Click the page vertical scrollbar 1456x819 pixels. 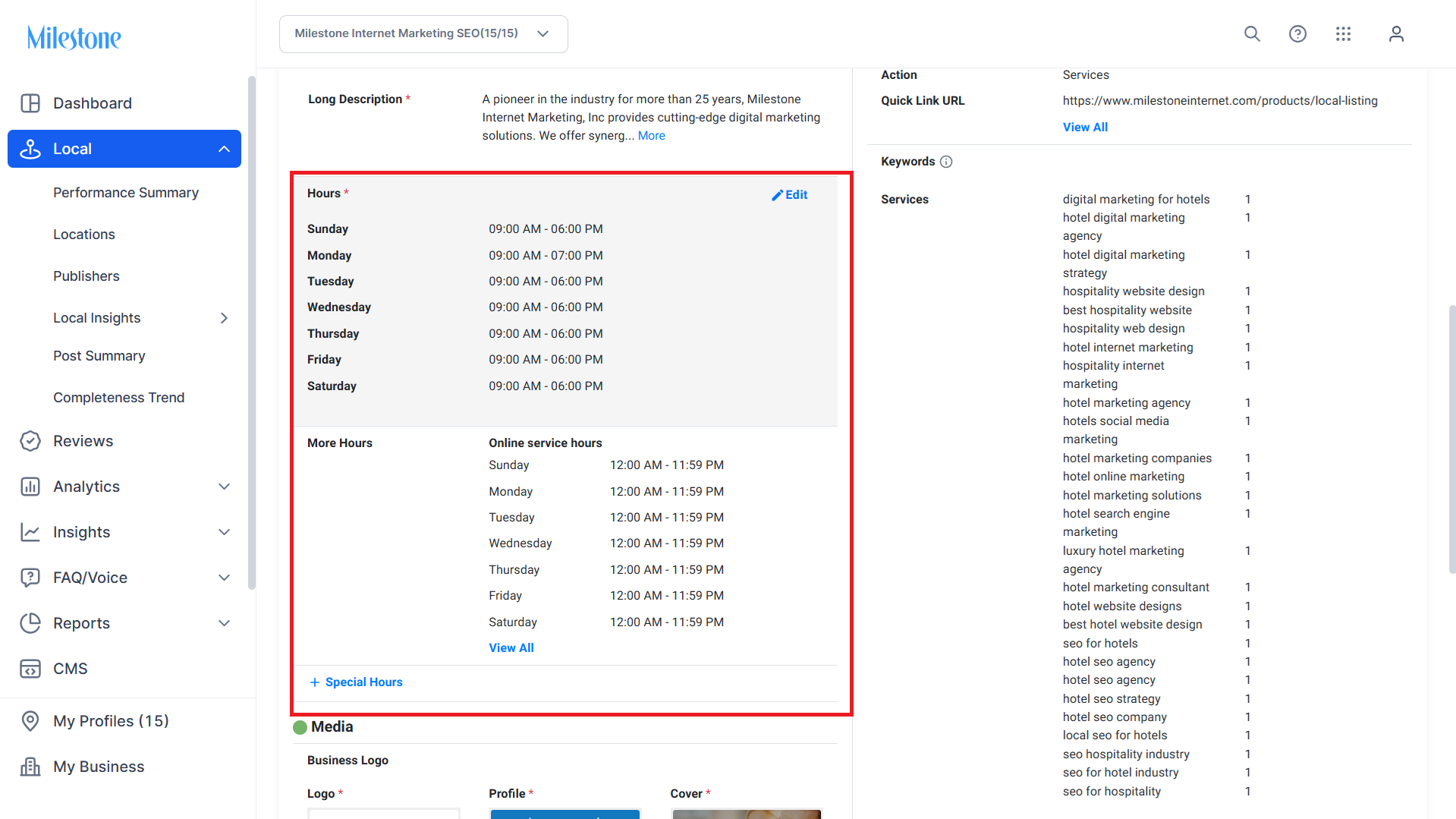(x=1451, y=439)
